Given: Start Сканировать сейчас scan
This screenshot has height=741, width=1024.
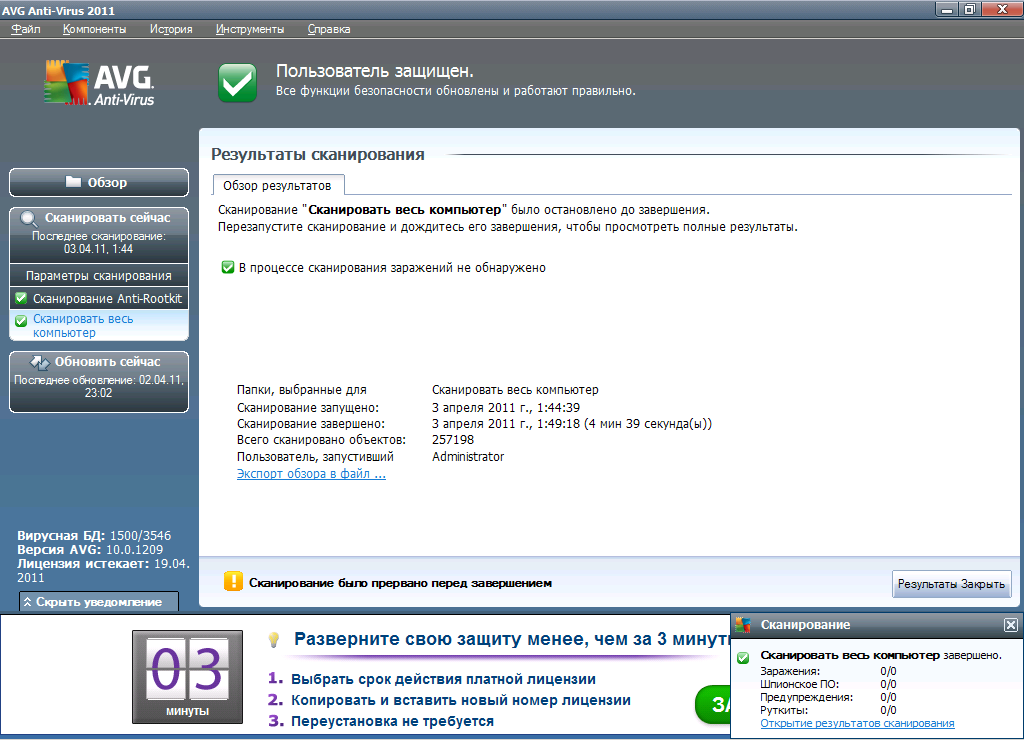Looking at the screenshot, I should click(x=99, y=234).
